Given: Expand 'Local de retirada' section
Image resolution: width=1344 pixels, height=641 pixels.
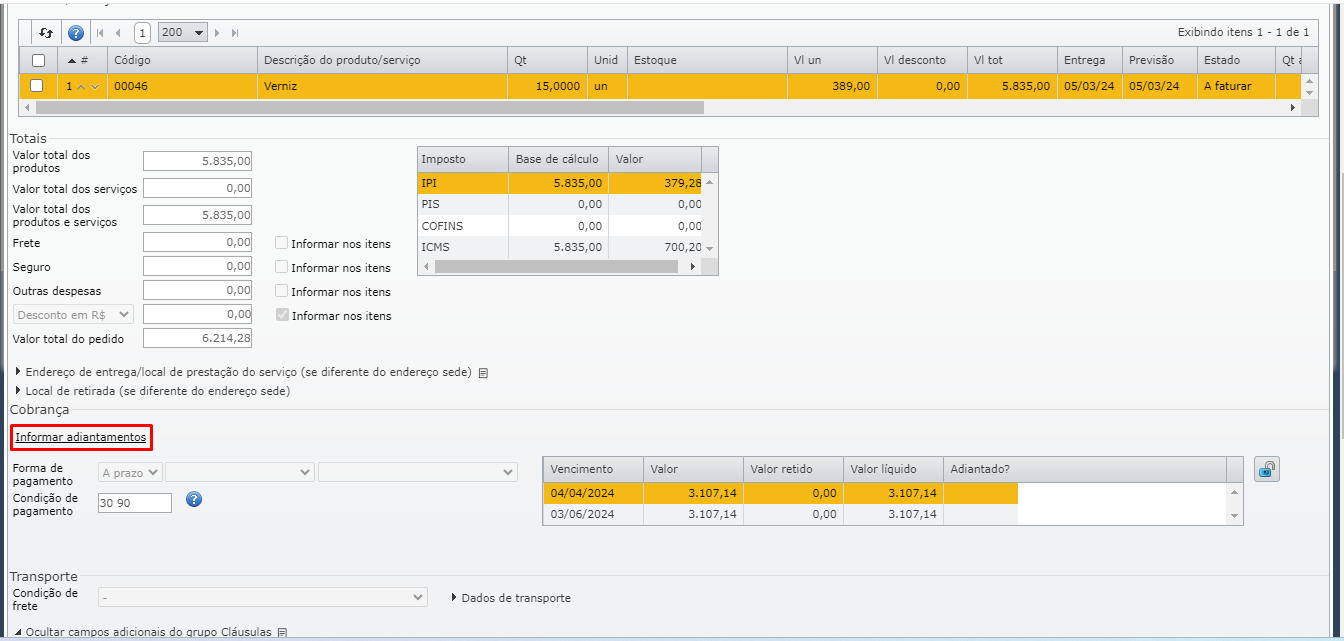Looking at the screenshot, I should tap(153, 391).
